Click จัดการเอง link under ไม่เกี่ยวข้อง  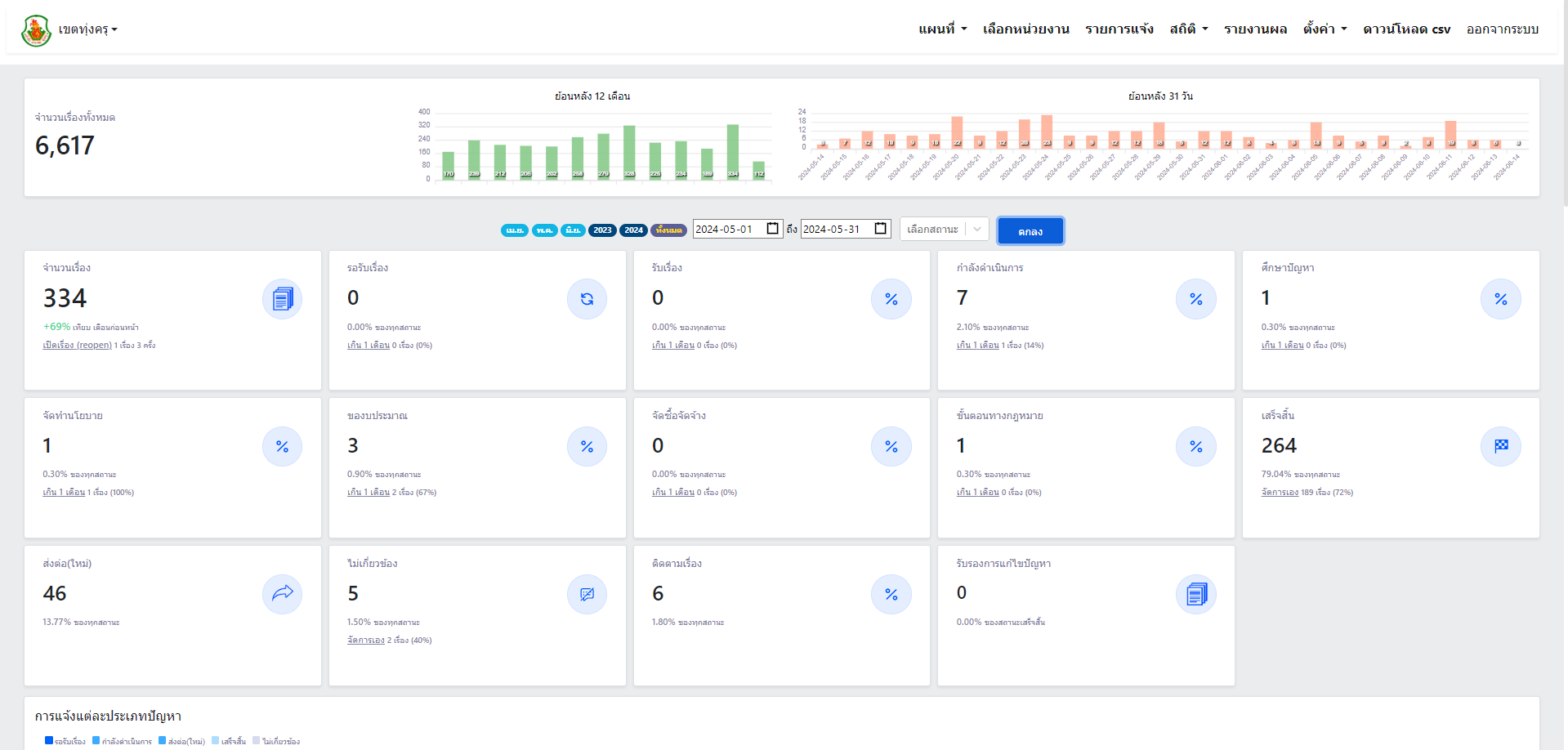[x=365, y=641]
